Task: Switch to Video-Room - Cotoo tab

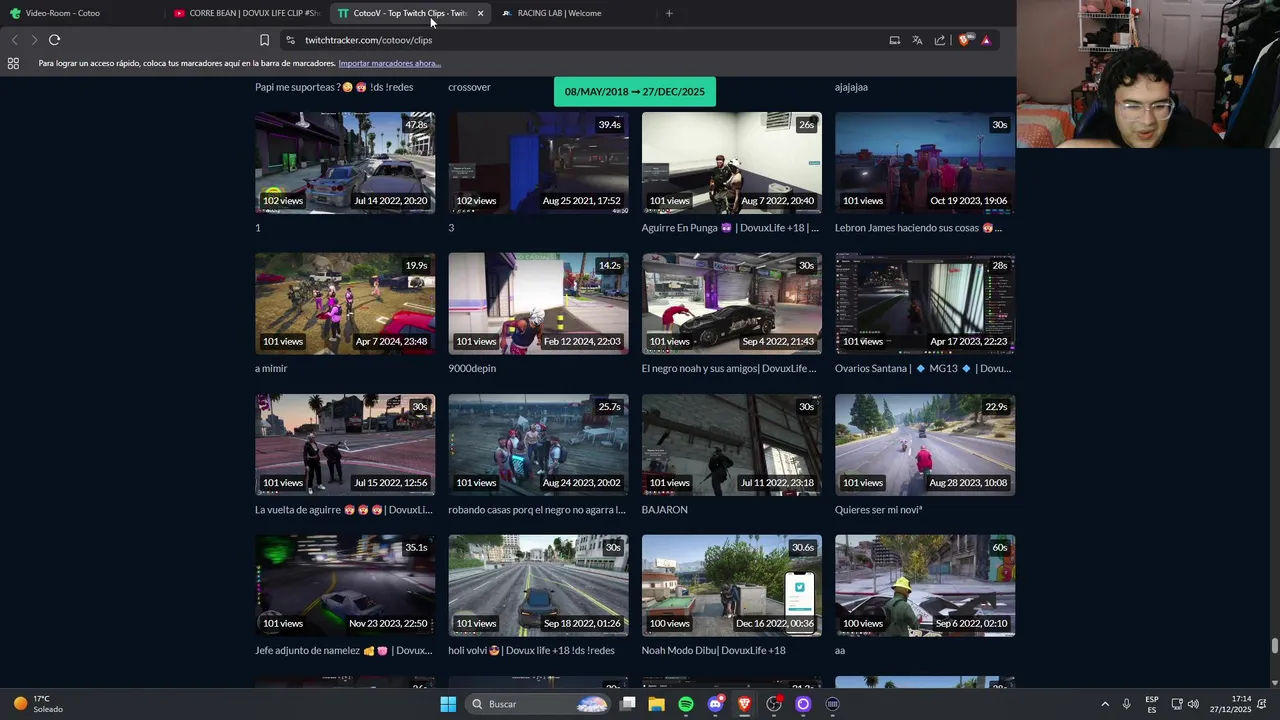Action: tap(82, 13)
